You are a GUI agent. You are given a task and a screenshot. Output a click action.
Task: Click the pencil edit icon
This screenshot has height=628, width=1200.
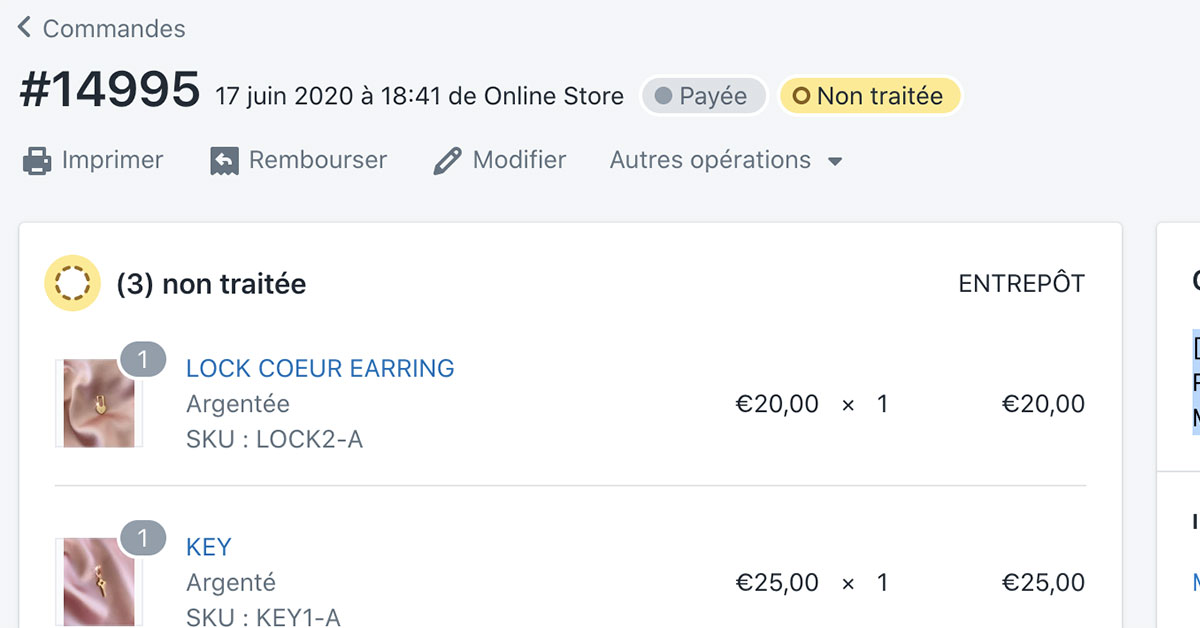point(447,161)
